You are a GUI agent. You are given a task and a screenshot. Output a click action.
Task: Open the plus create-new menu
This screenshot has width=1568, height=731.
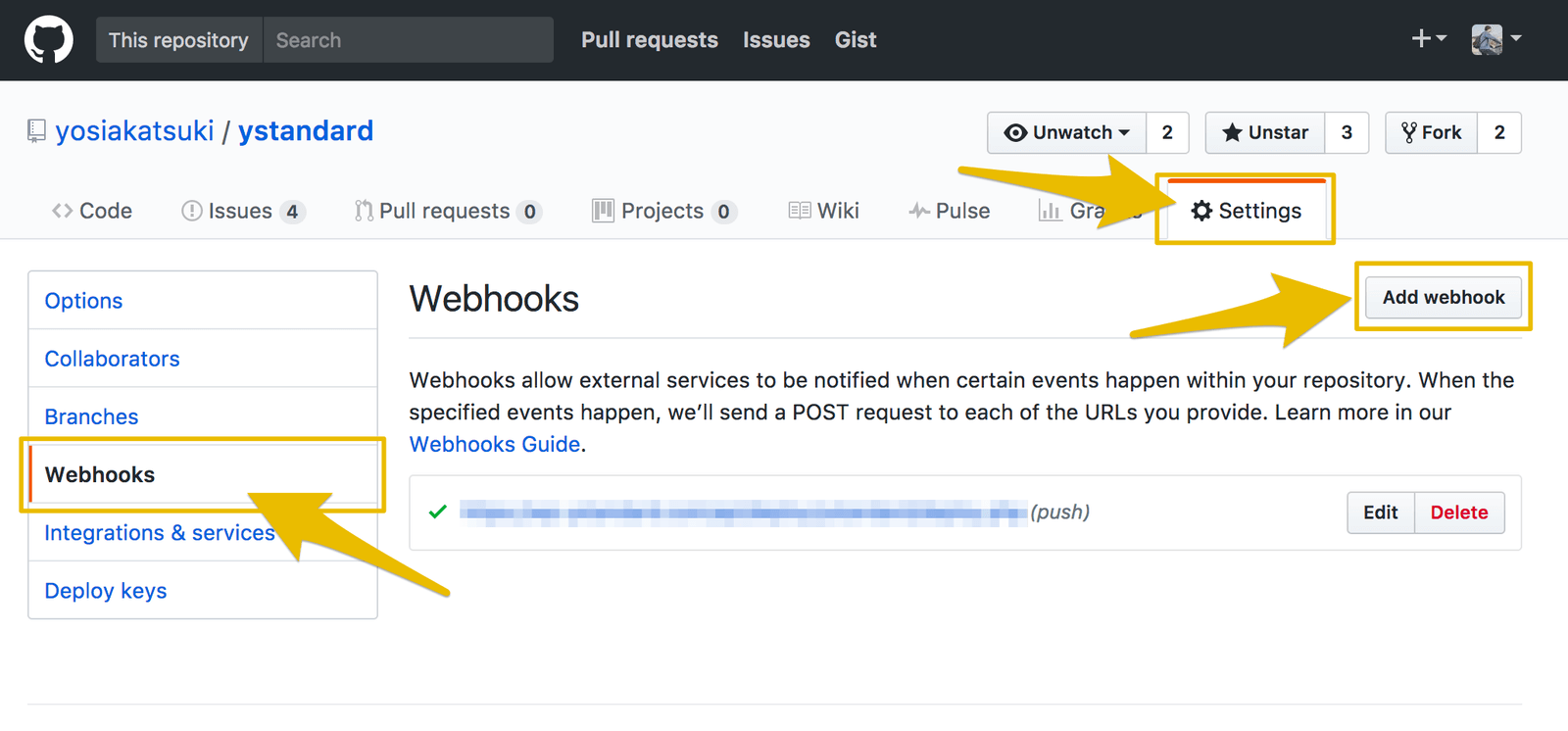(1428, 38)
